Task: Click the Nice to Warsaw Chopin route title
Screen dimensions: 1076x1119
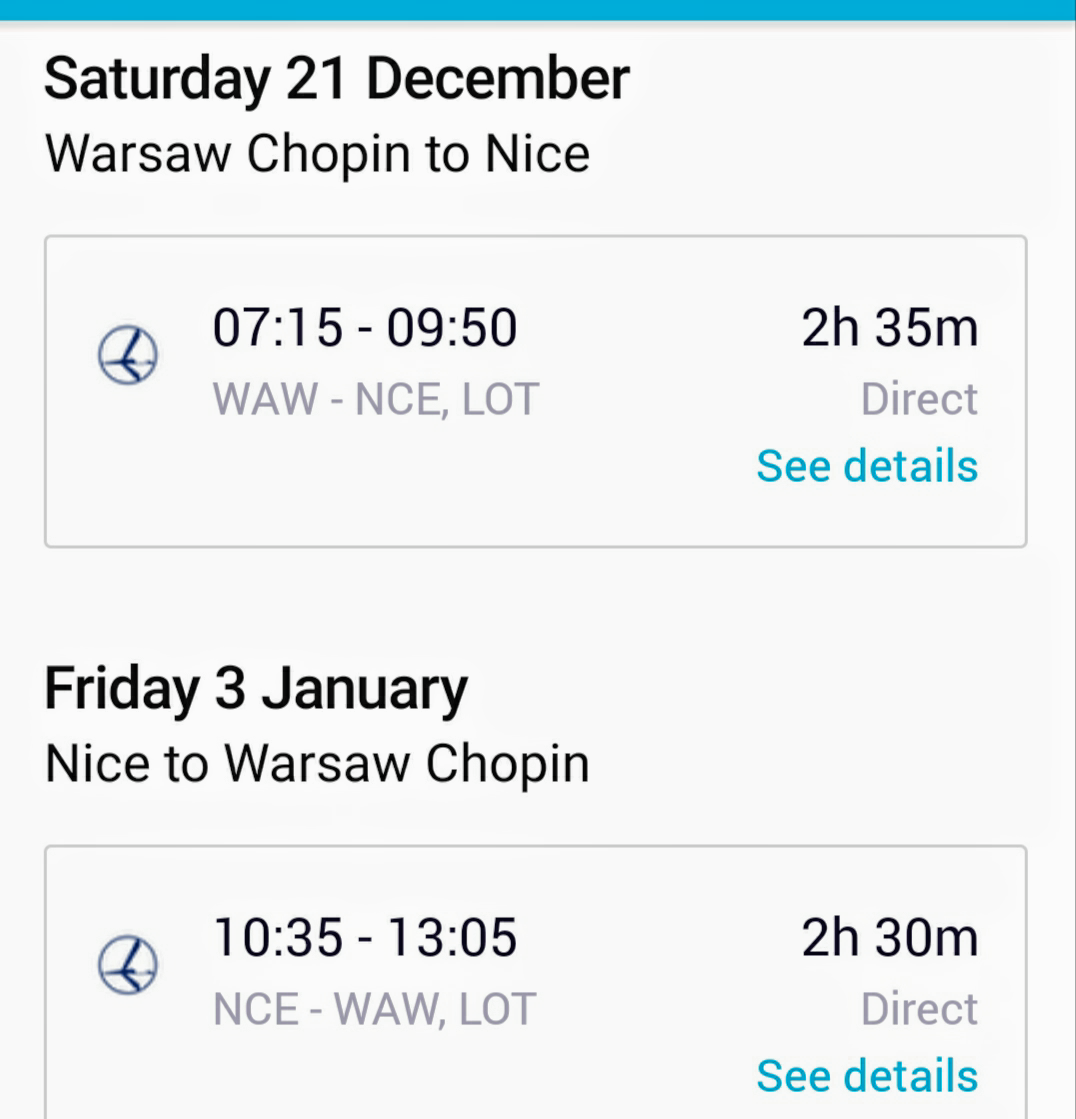Action: pyautogui.click(x=317, y=764)
